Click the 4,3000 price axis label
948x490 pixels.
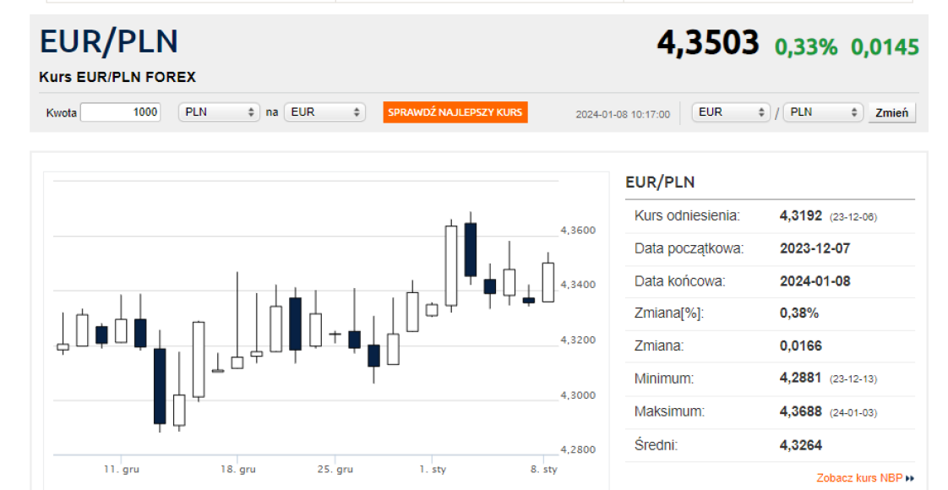578,396
